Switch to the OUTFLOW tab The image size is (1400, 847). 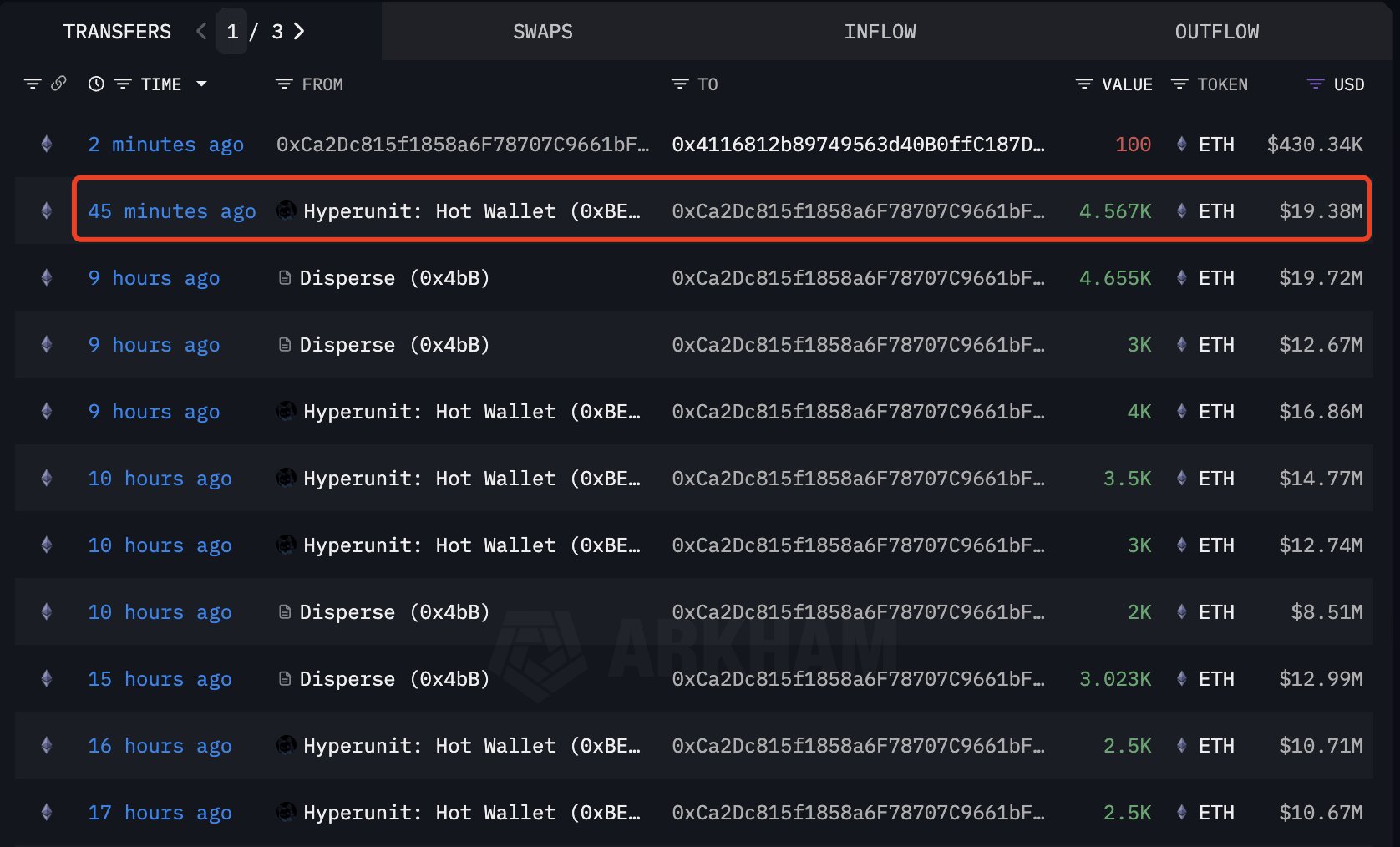click(x=1217, y=32)
